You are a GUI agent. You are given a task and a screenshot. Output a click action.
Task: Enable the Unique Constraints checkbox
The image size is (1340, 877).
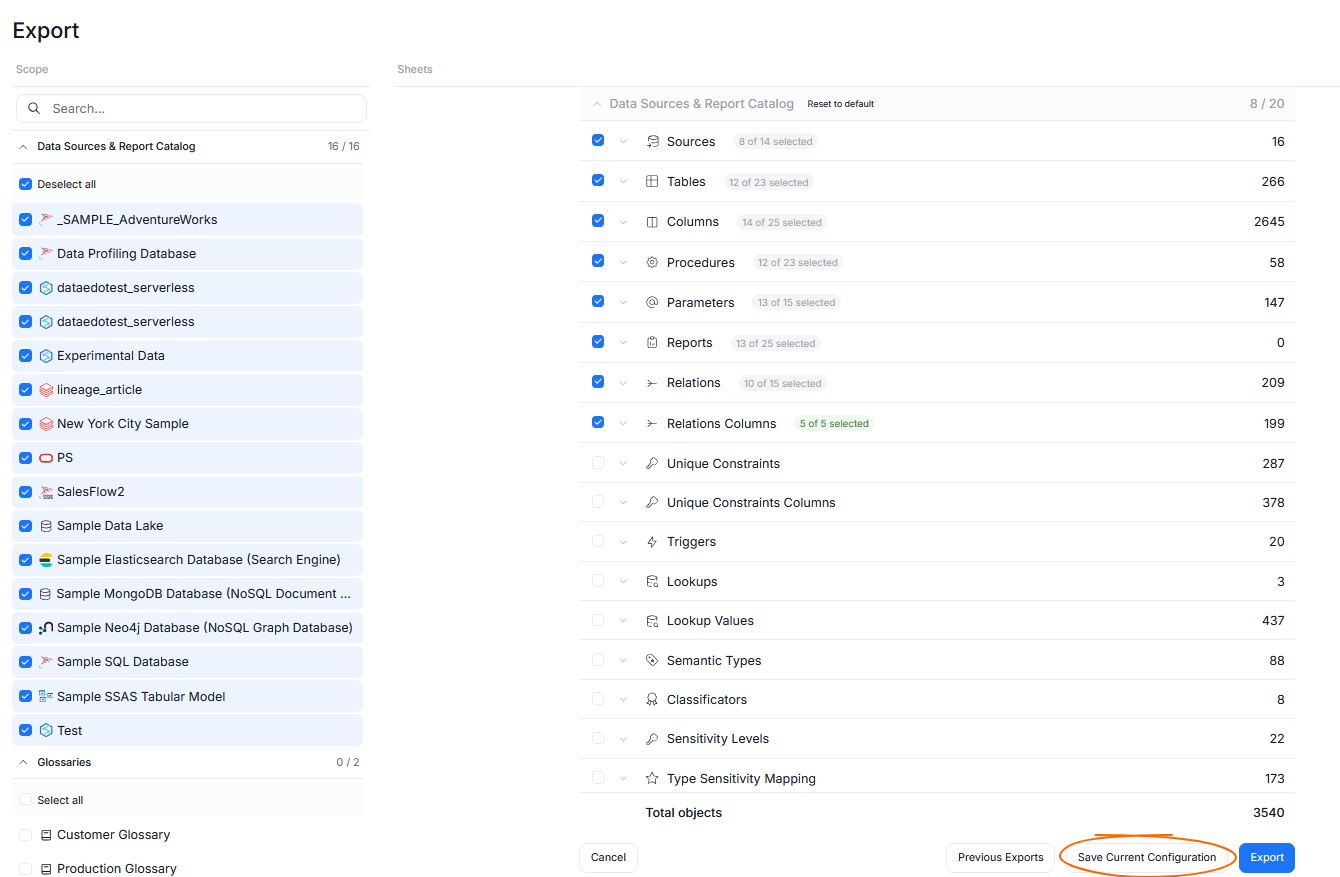click(598, 463)
